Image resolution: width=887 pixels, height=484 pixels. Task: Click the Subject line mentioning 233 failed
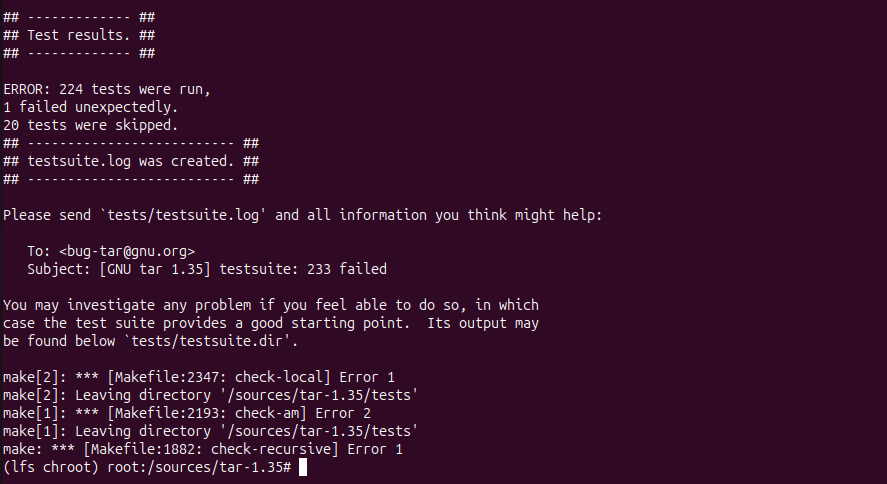click(x=207, y=269)
